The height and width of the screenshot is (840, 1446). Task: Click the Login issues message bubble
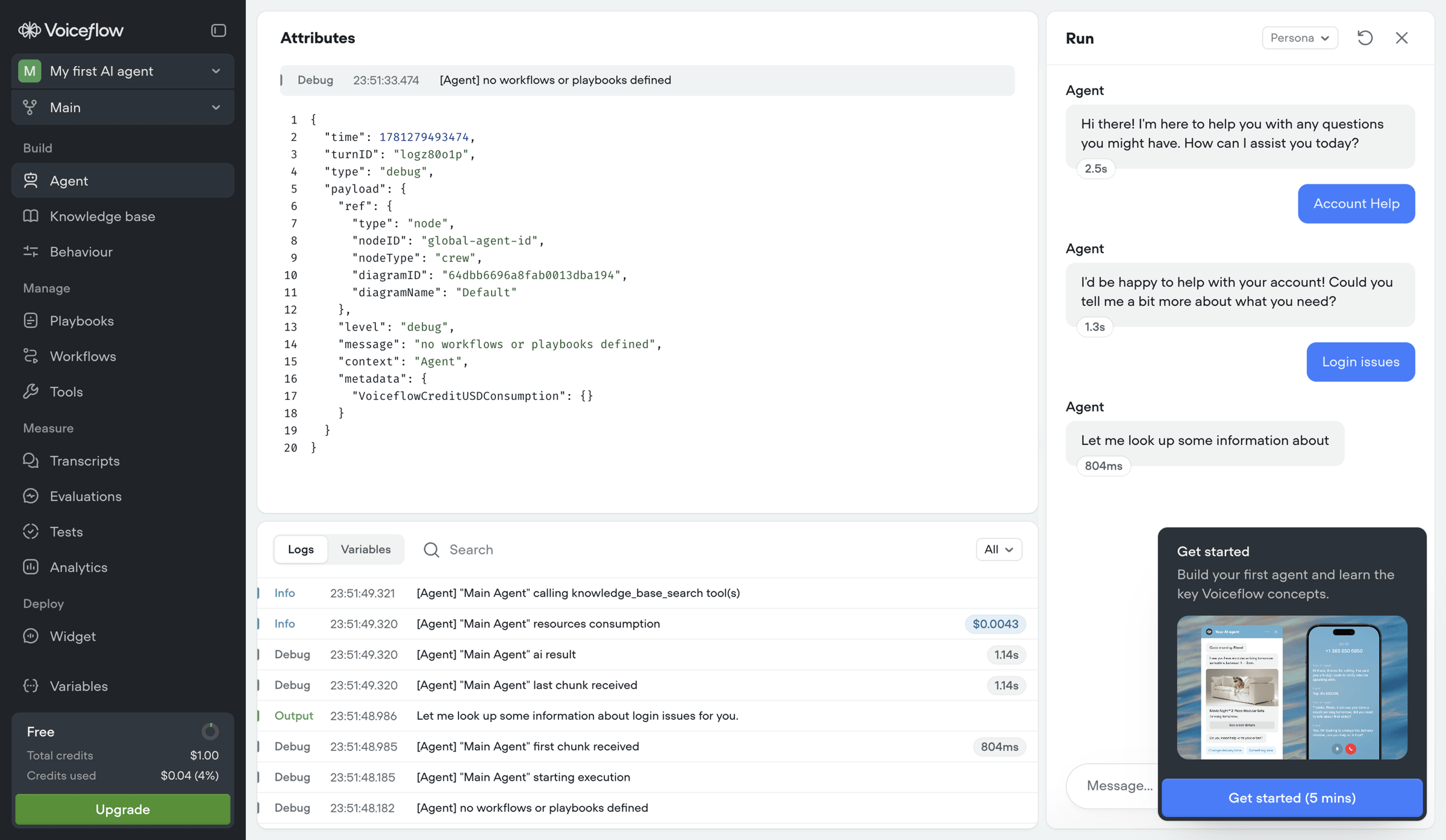click(1360, 362)
